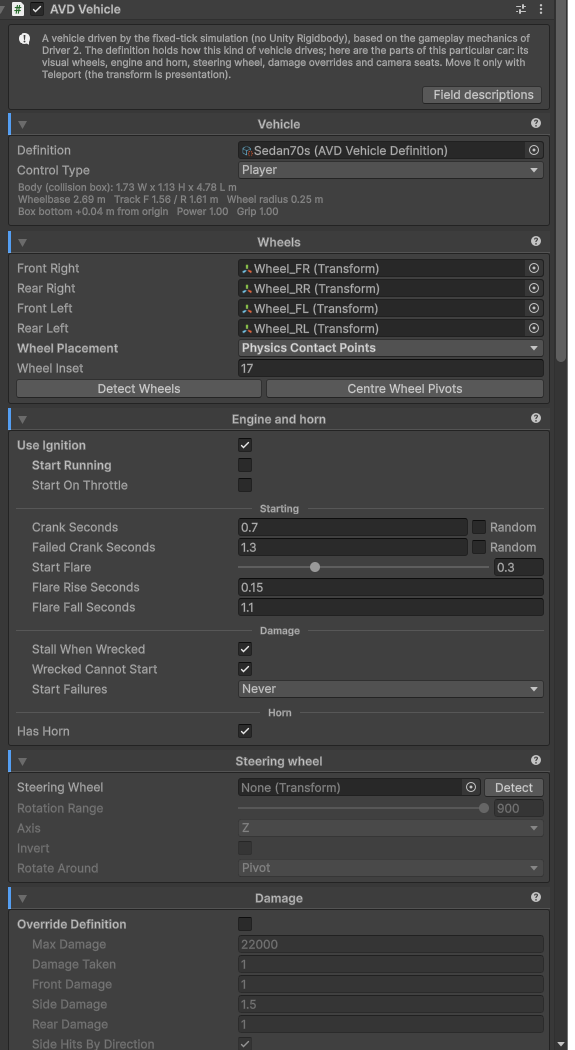Open help for the Damage section

pos(536,897)
